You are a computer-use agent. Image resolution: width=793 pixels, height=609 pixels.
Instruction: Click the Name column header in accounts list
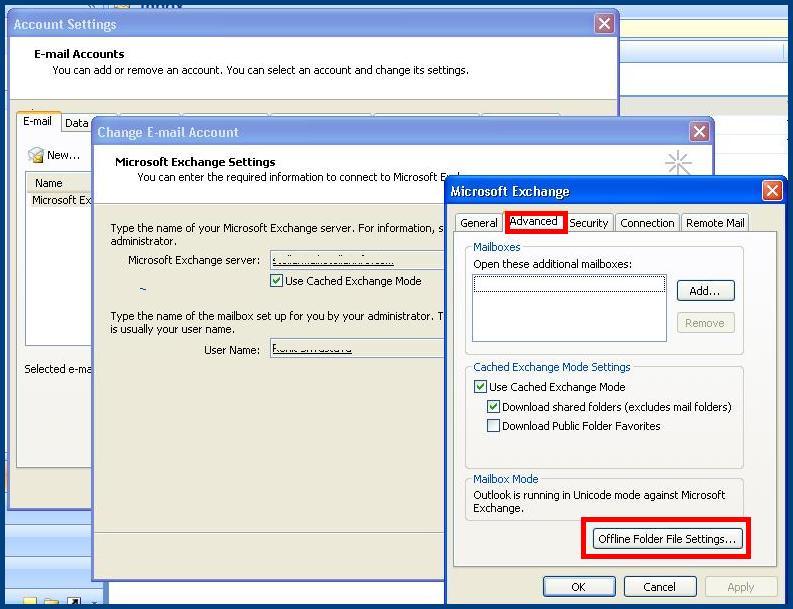point(59,183)
